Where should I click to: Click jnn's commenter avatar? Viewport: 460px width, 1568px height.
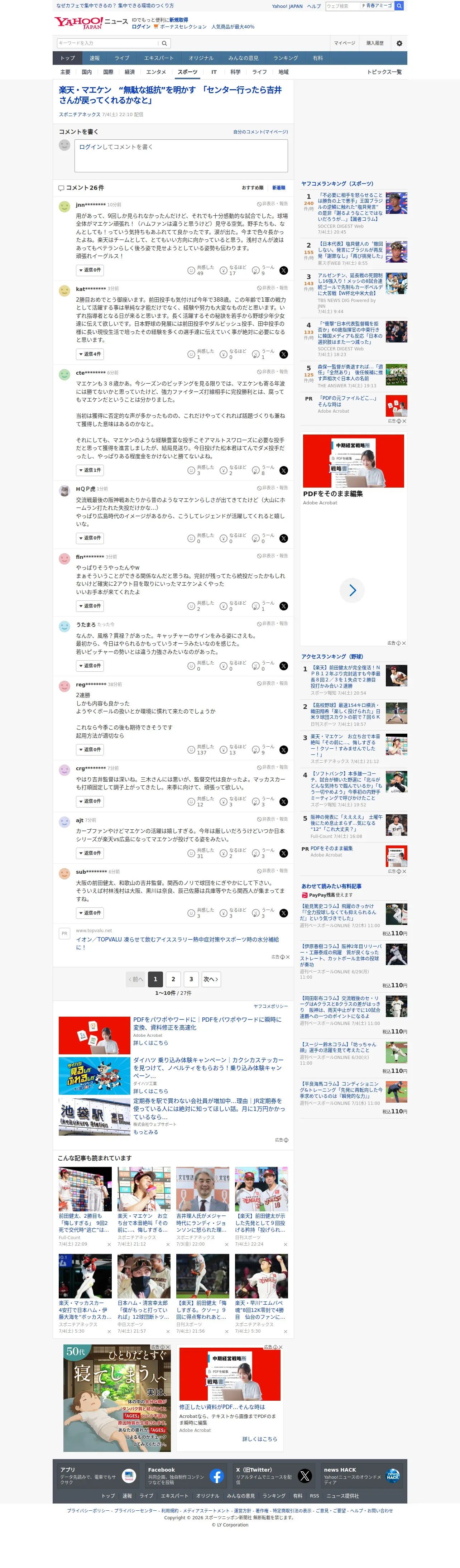64,206
